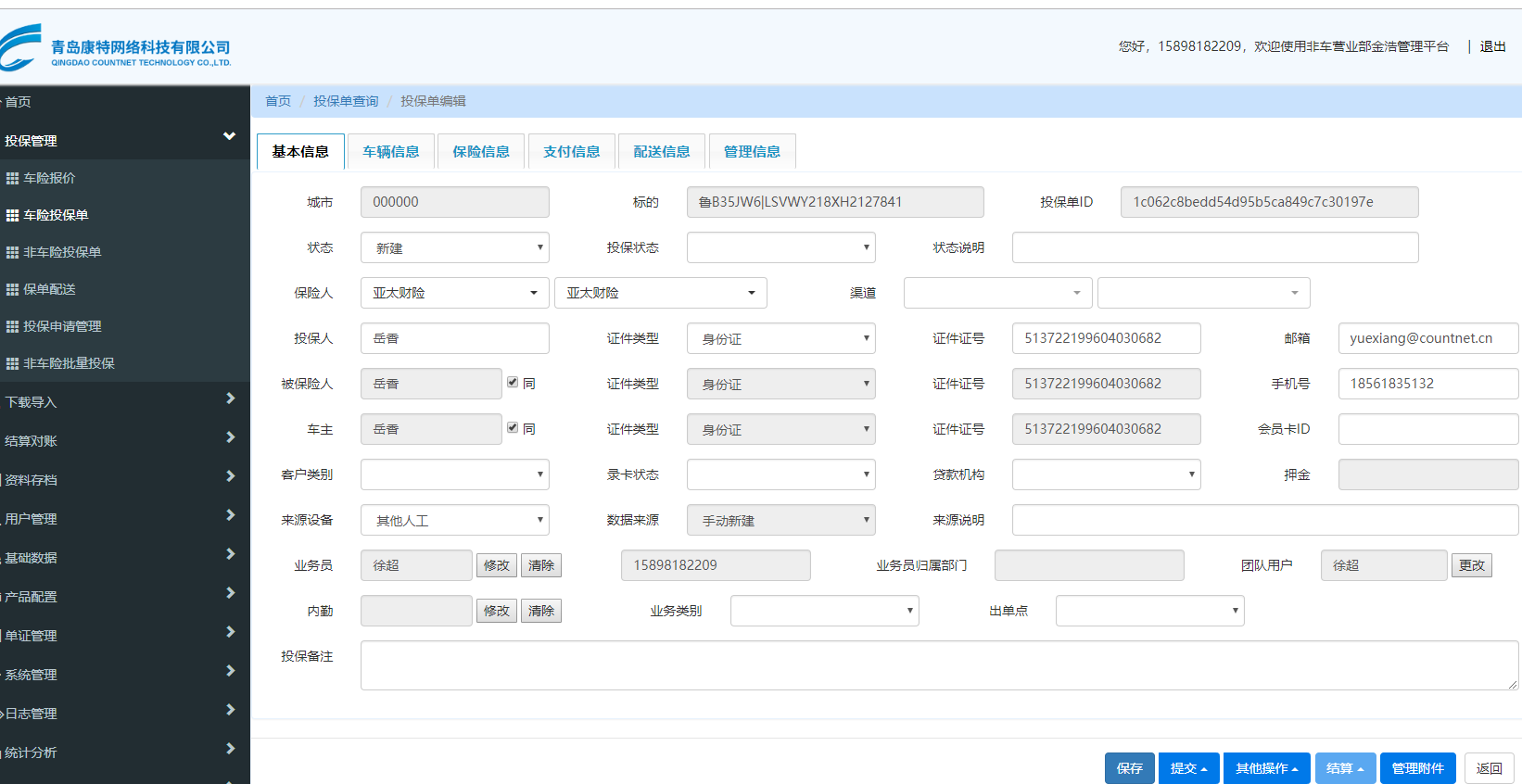The image size is (1522, 784).
Task: Open the 来源设备 dropdown showing 其他人工
Action: 454,520
